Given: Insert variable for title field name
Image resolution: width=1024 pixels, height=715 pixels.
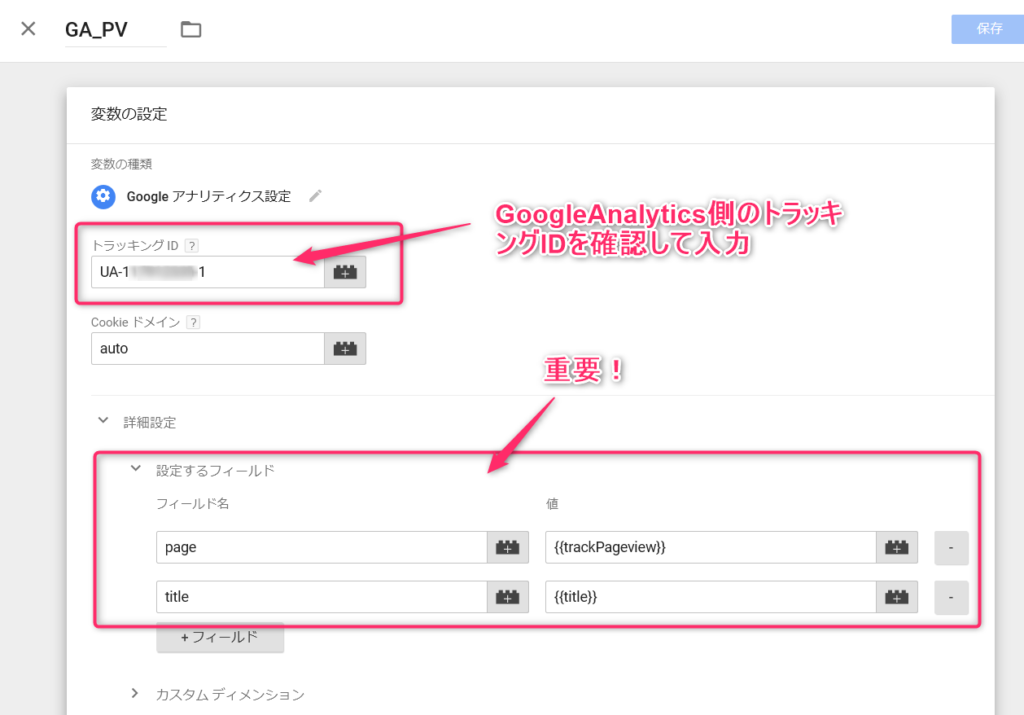Looking at the screenshot, I should [508, 597].
